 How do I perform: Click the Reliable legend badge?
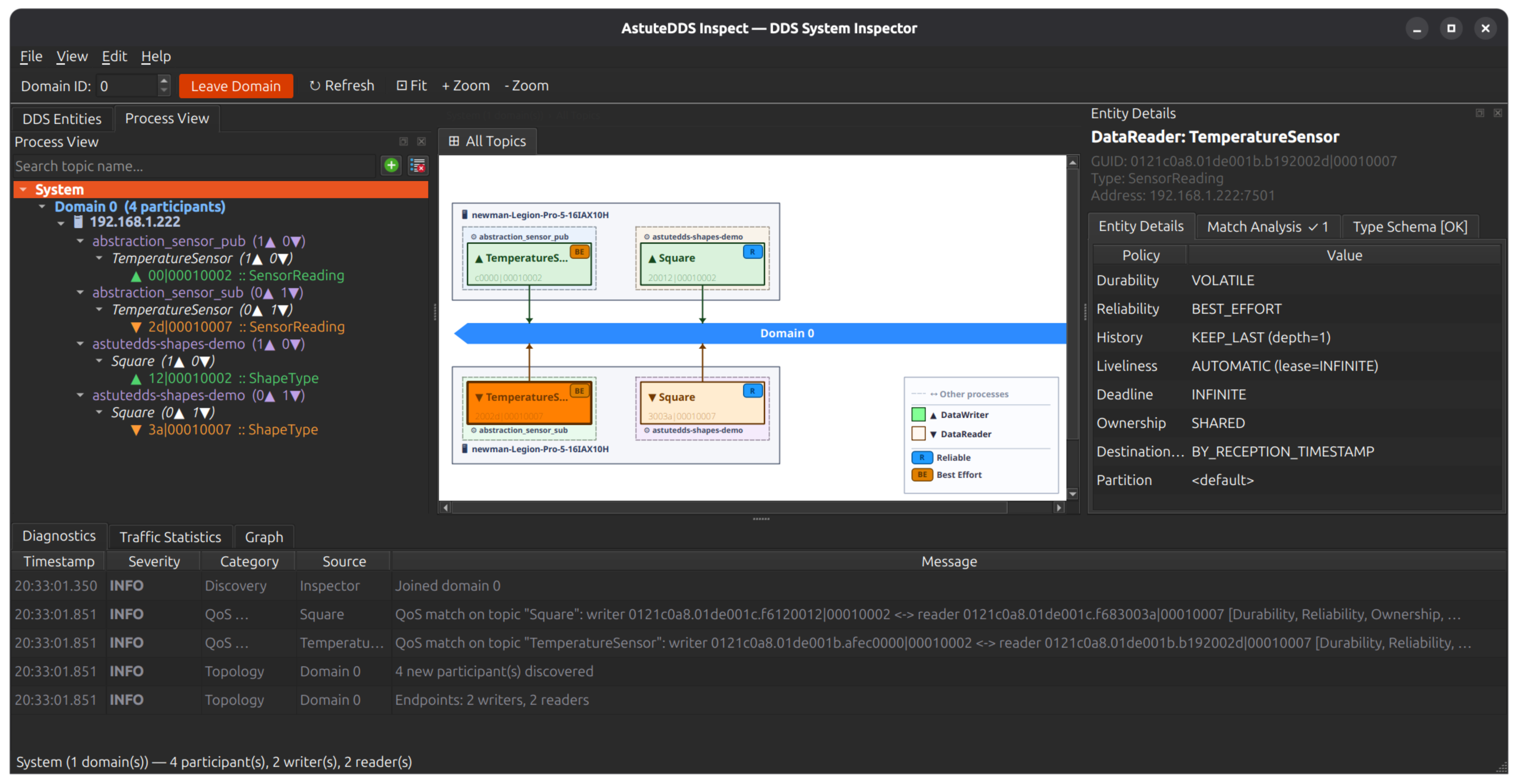(x=922, y=458)
